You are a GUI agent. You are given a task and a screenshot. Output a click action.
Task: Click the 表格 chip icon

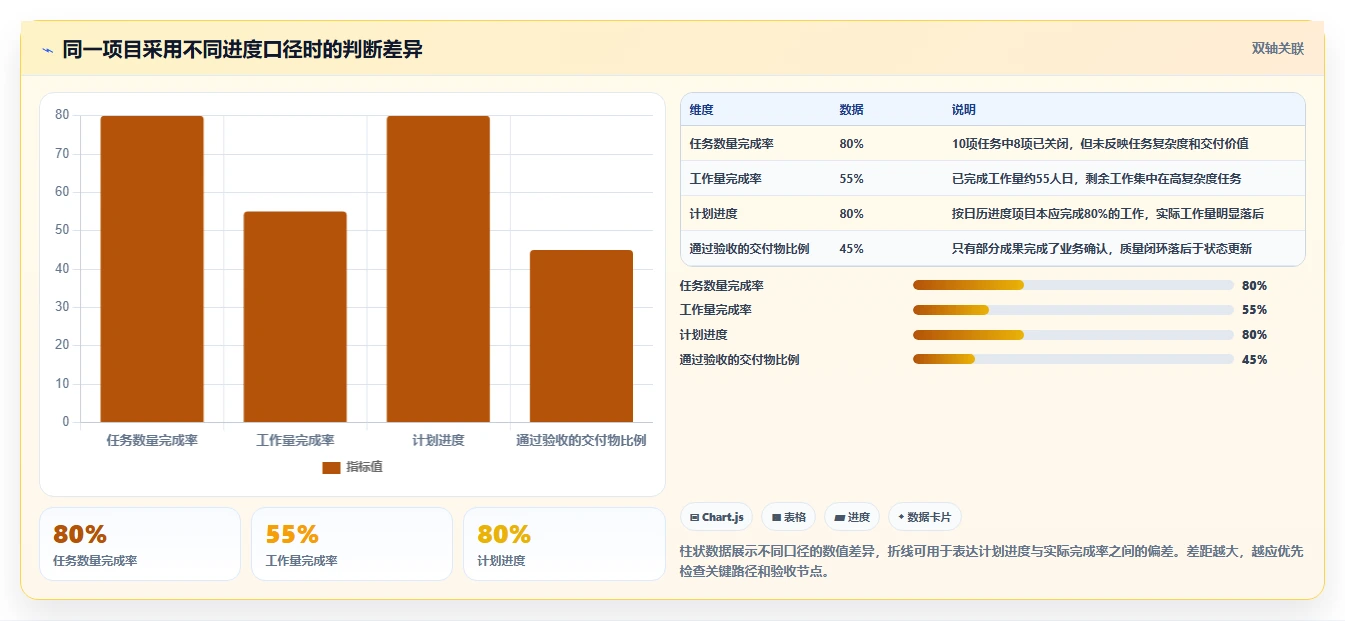[x=775, y=518]
